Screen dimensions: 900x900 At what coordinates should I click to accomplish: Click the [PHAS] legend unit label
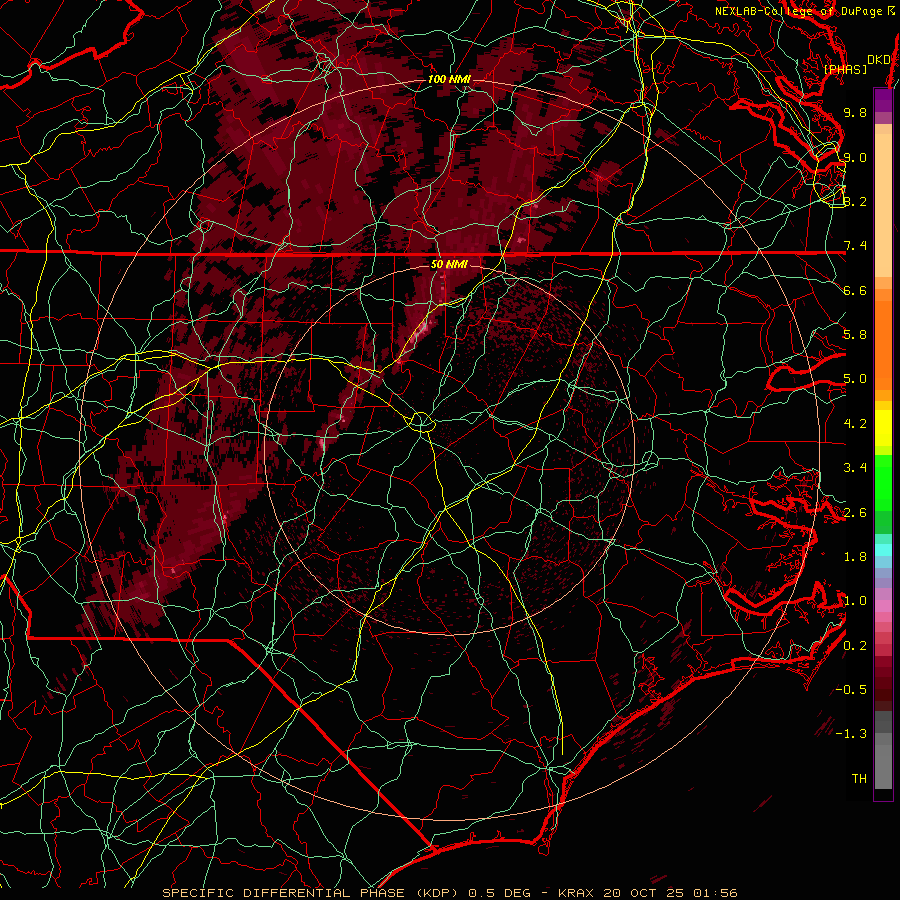pyautogui.click(x=845, y=69)
